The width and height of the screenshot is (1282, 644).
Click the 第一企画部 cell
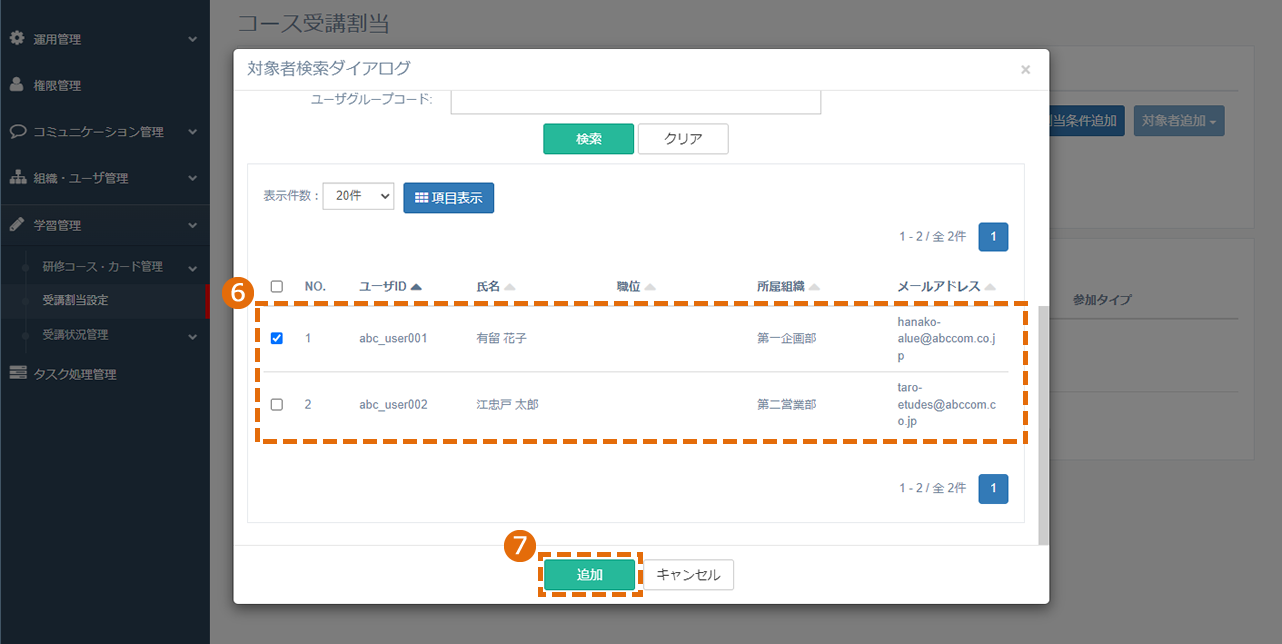[x=787, y=338]
